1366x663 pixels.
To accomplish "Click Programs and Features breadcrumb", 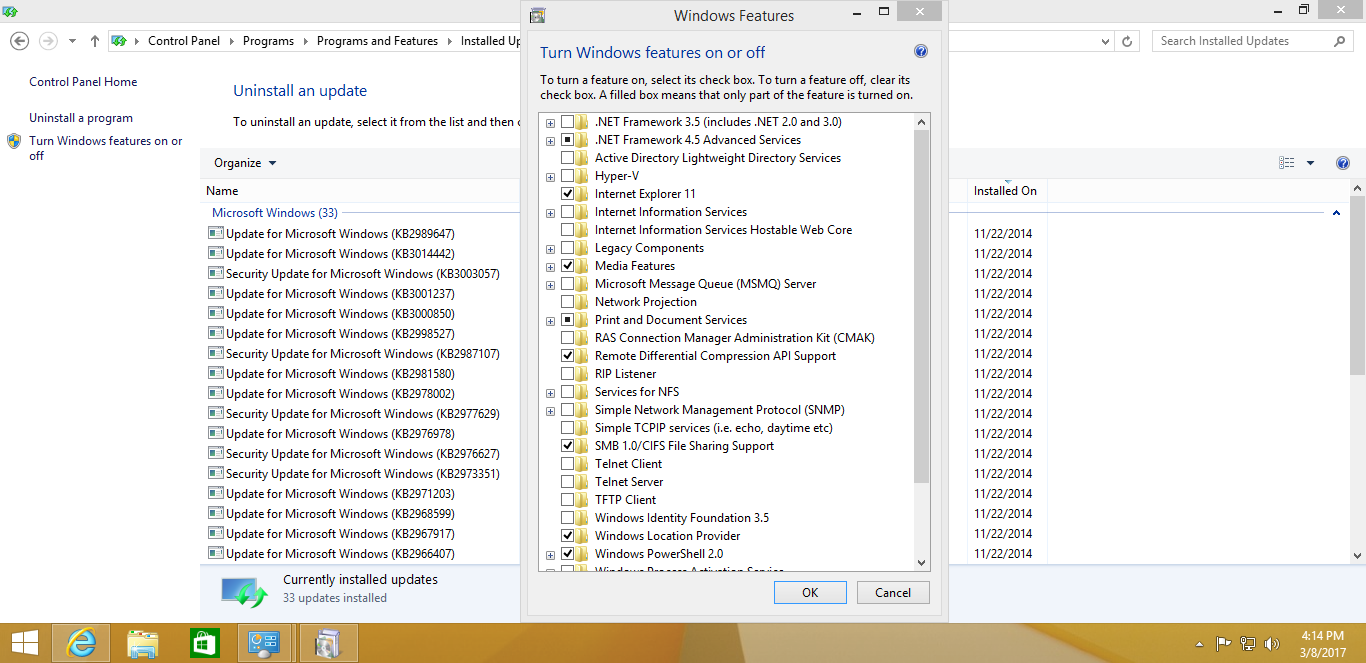I will pyautogui.click(x=377, y=41).
